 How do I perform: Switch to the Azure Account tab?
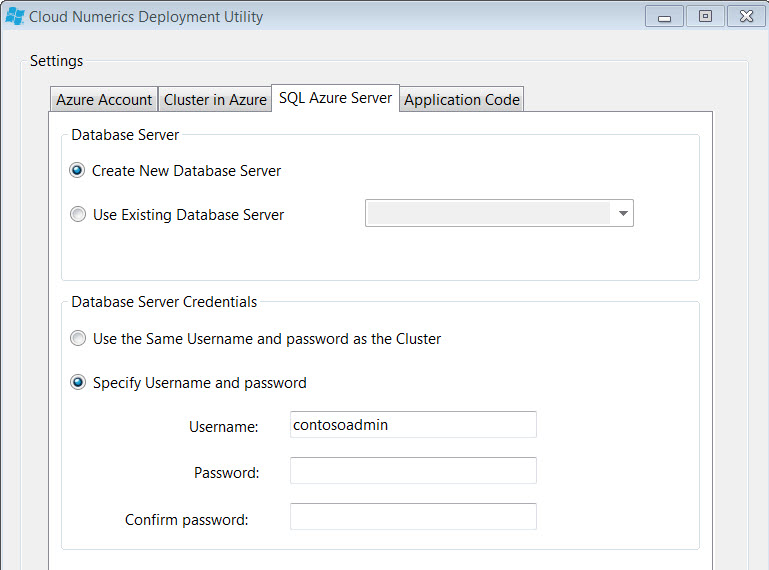104,100
